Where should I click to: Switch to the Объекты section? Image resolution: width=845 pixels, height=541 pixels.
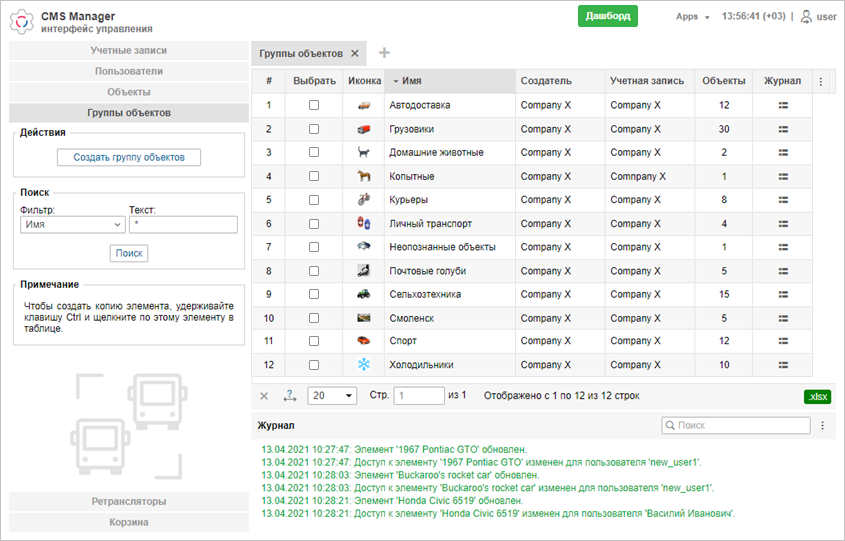[129, 92]
